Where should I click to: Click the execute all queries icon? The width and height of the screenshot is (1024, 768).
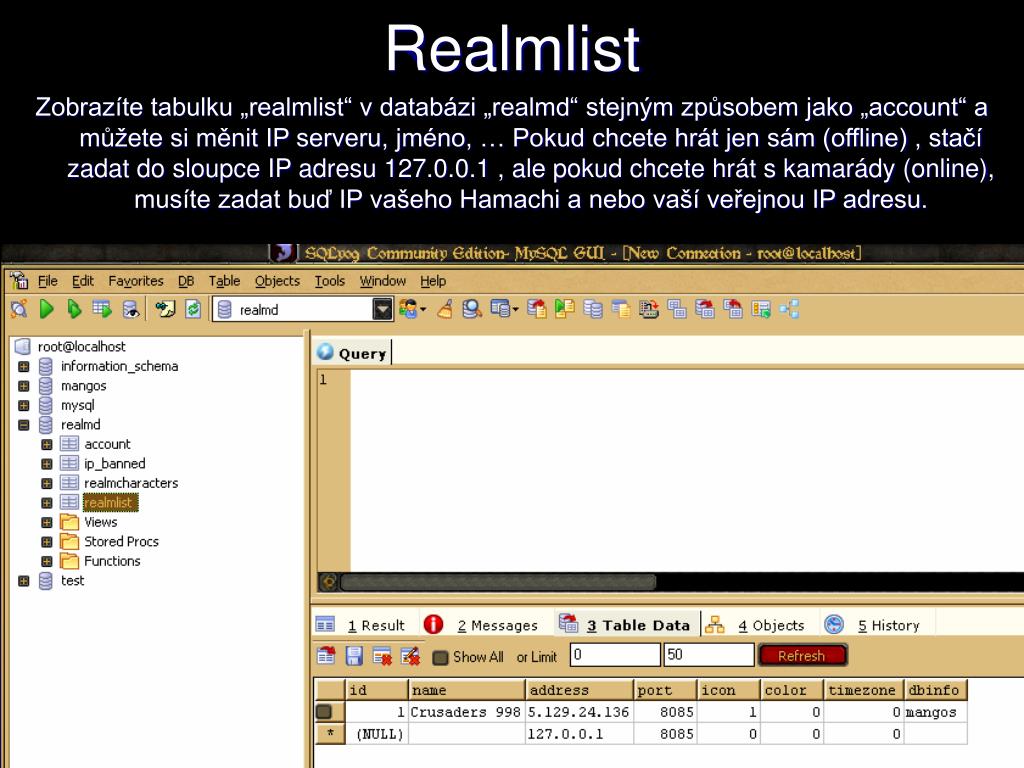[74, 309]
